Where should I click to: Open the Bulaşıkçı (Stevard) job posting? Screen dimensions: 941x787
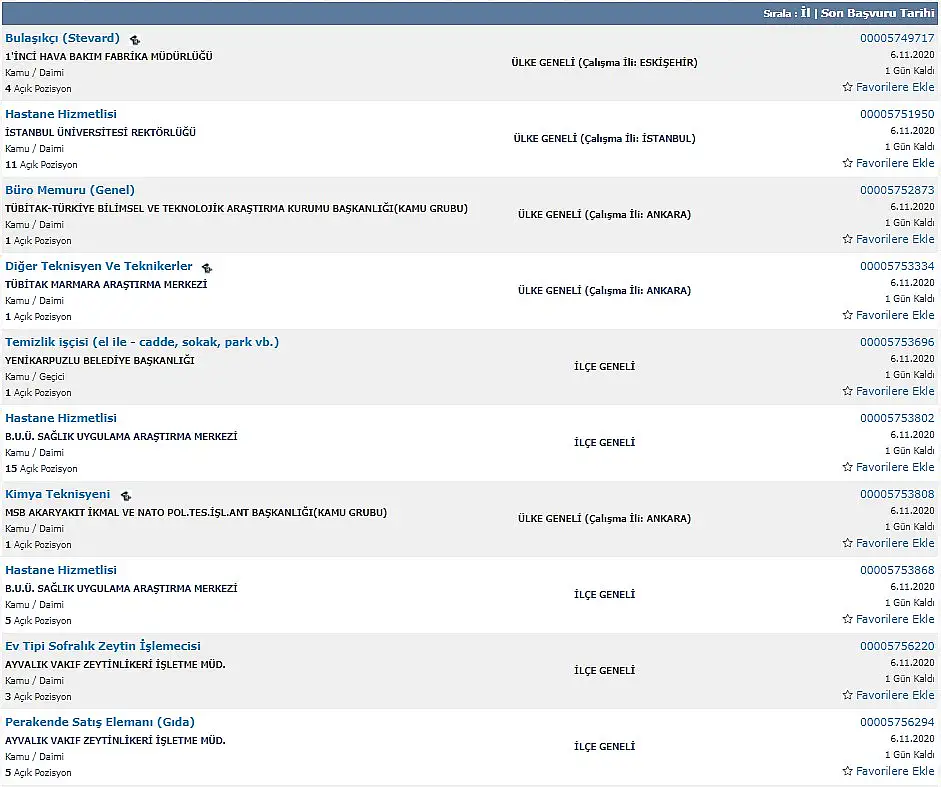(62, 38)
